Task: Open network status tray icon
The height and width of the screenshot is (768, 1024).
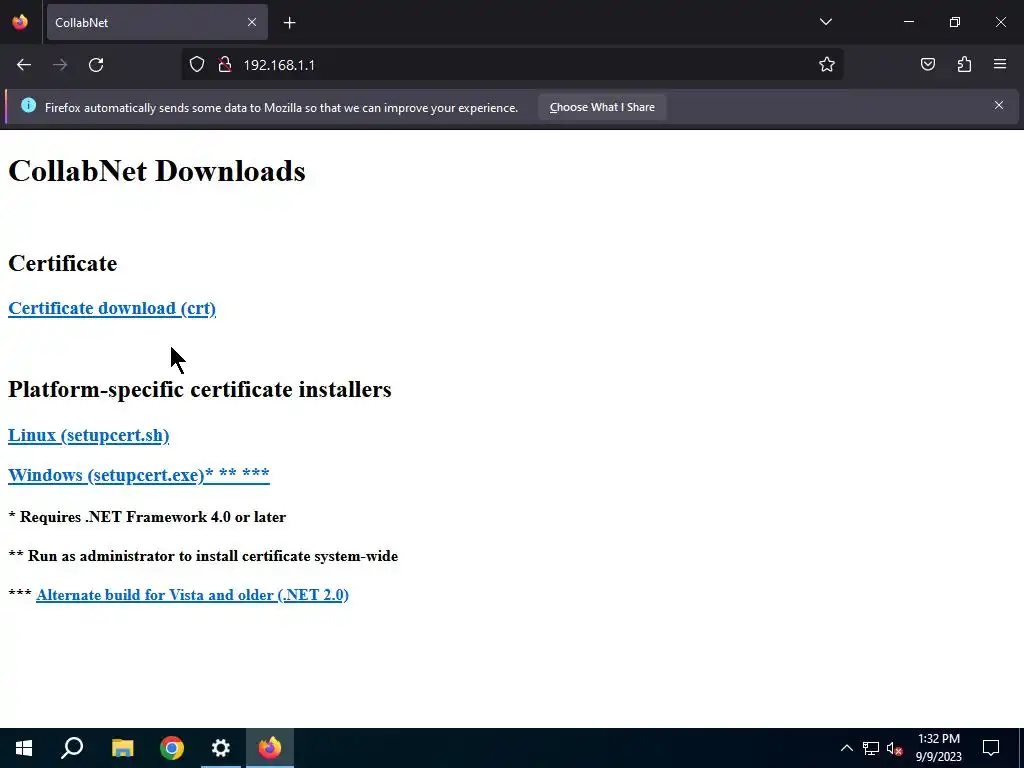Action: point(871,748)
